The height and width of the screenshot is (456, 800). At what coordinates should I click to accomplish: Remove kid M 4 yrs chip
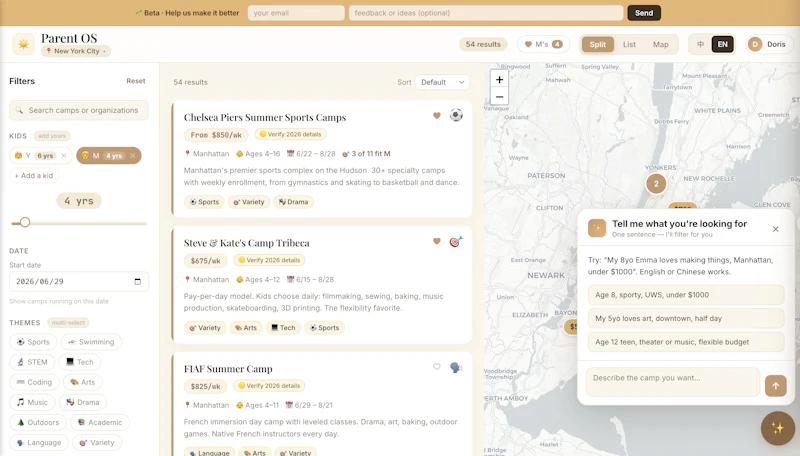click(133, 156)
